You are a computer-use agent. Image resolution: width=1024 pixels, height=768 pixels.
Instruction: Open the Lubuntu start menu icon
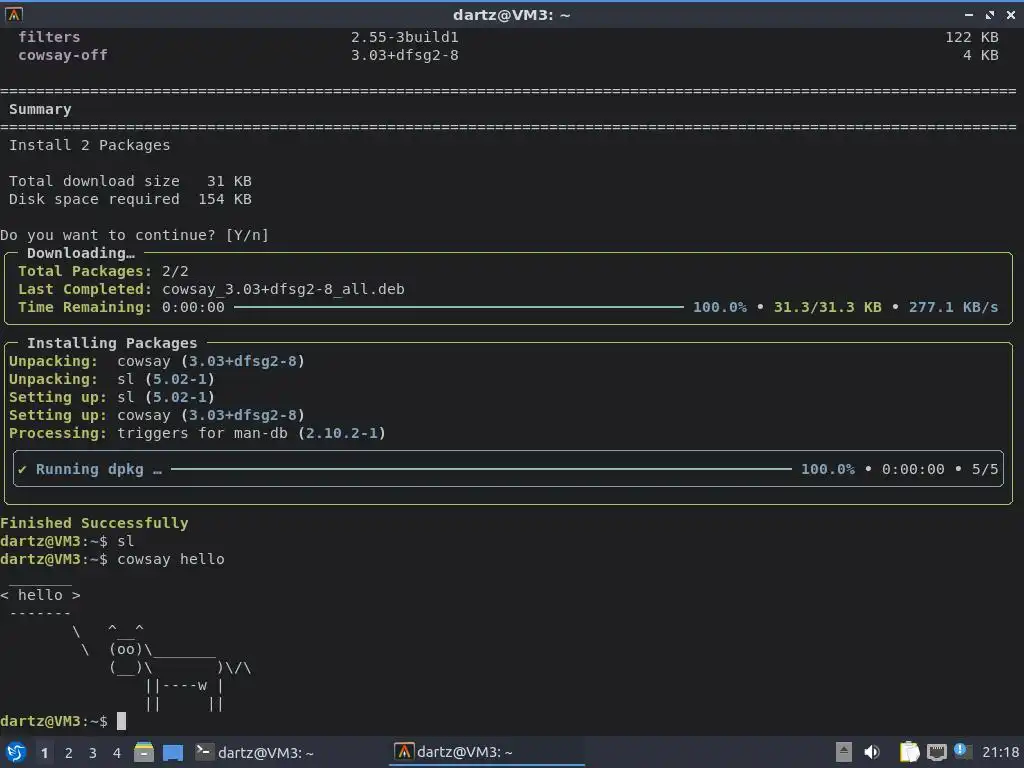[16, 752]
